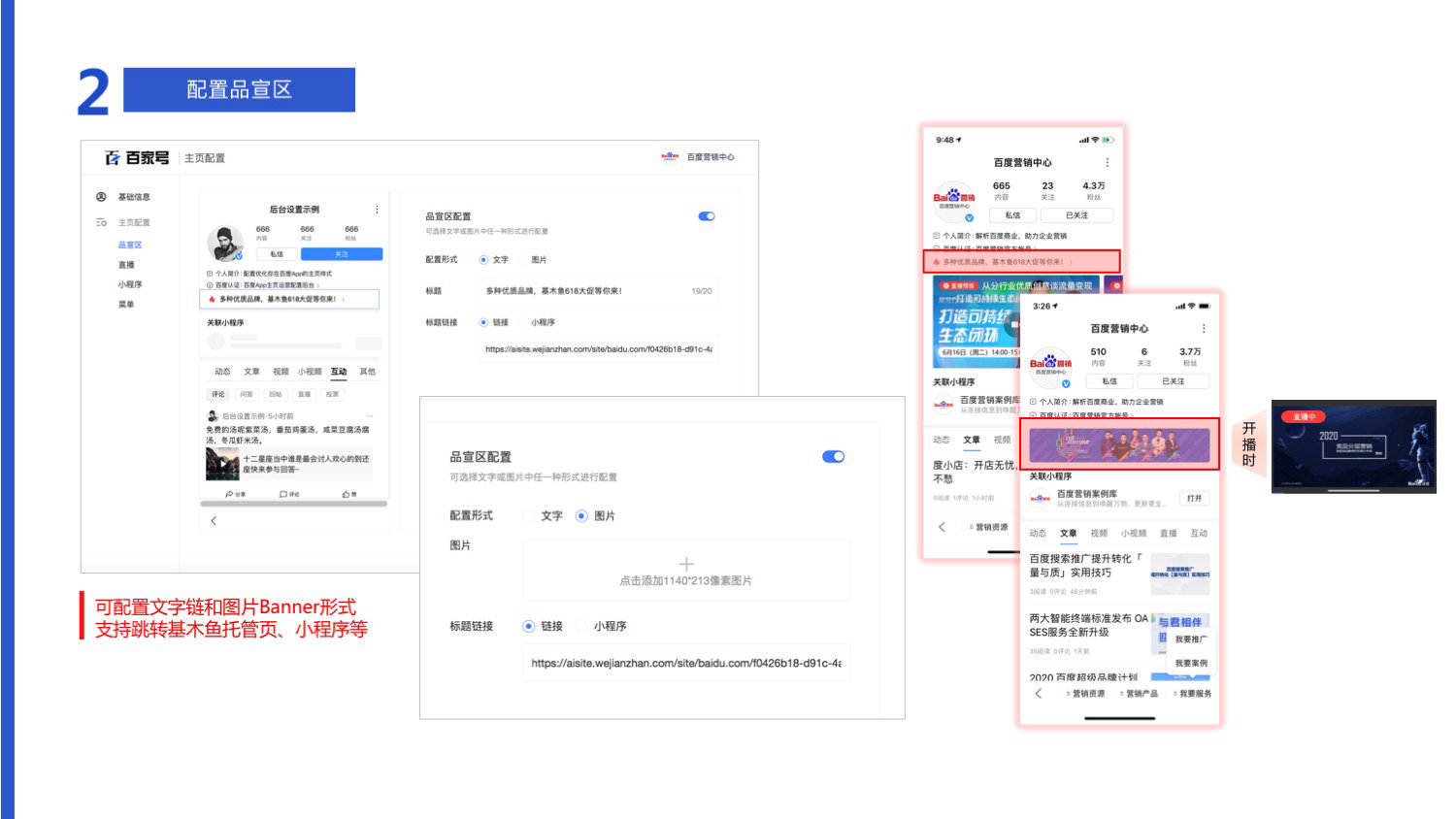Toggle the 品宣区配置 switch in upper panel
Viewport: 1456px width, 819px height.
[707, 216]
